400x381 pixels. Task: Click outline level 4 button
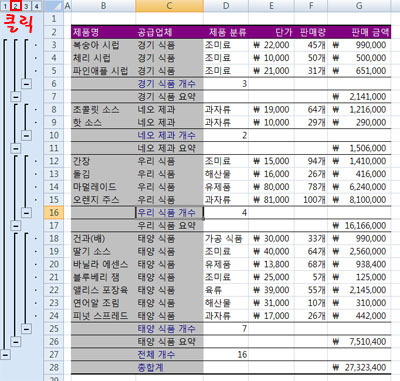pos(37,6)
